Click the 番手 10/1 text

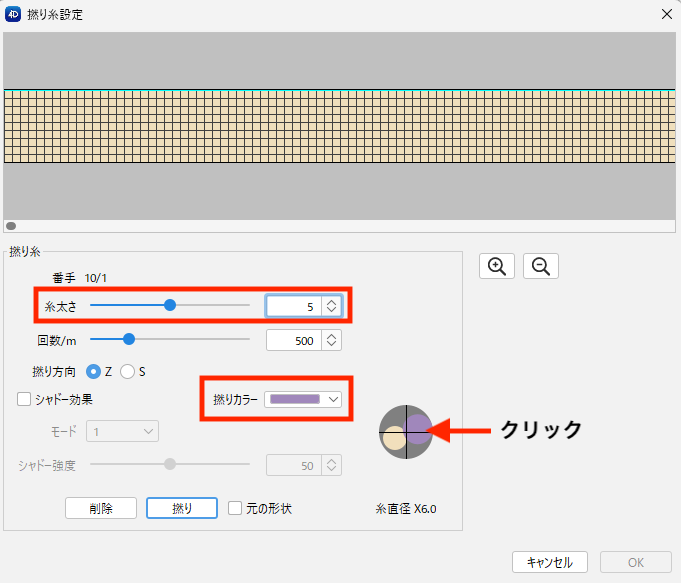click(79, 278)
